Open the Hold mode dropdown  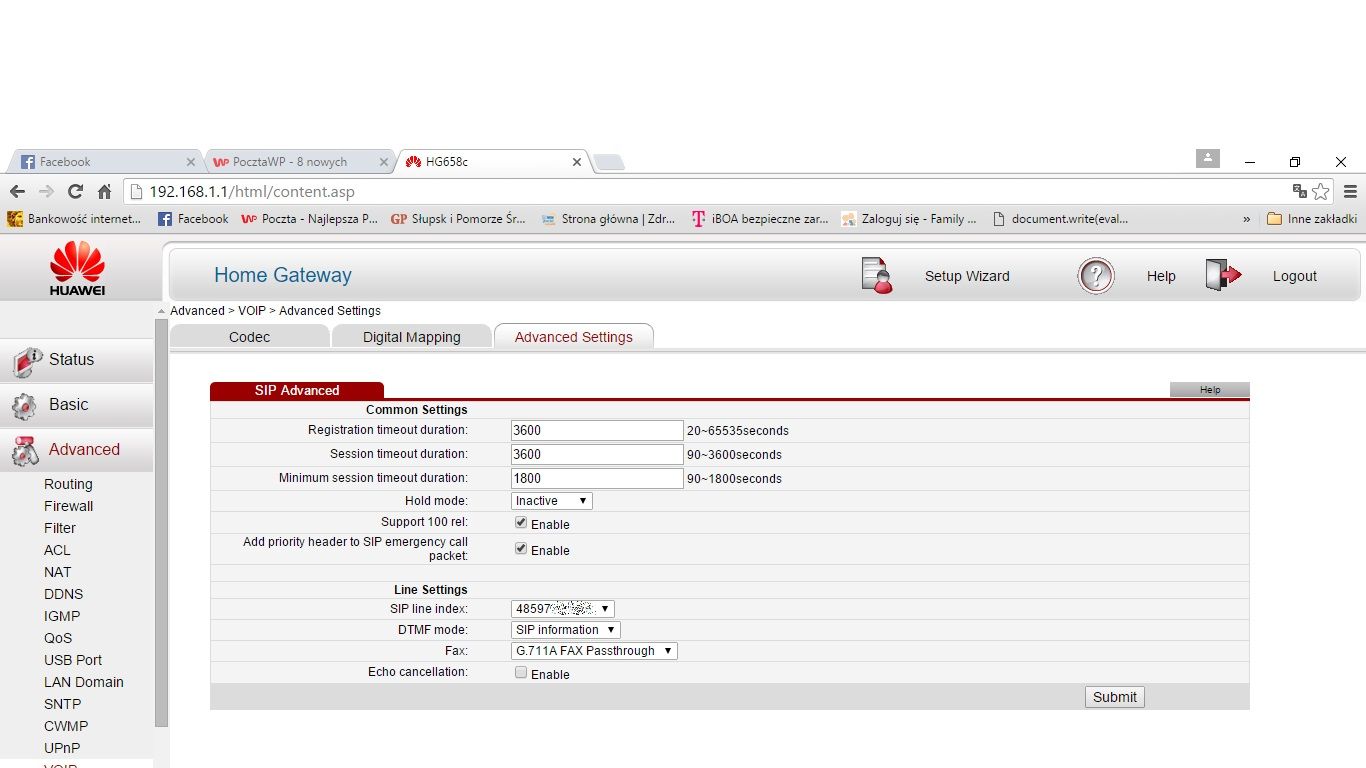pos(551,501)
